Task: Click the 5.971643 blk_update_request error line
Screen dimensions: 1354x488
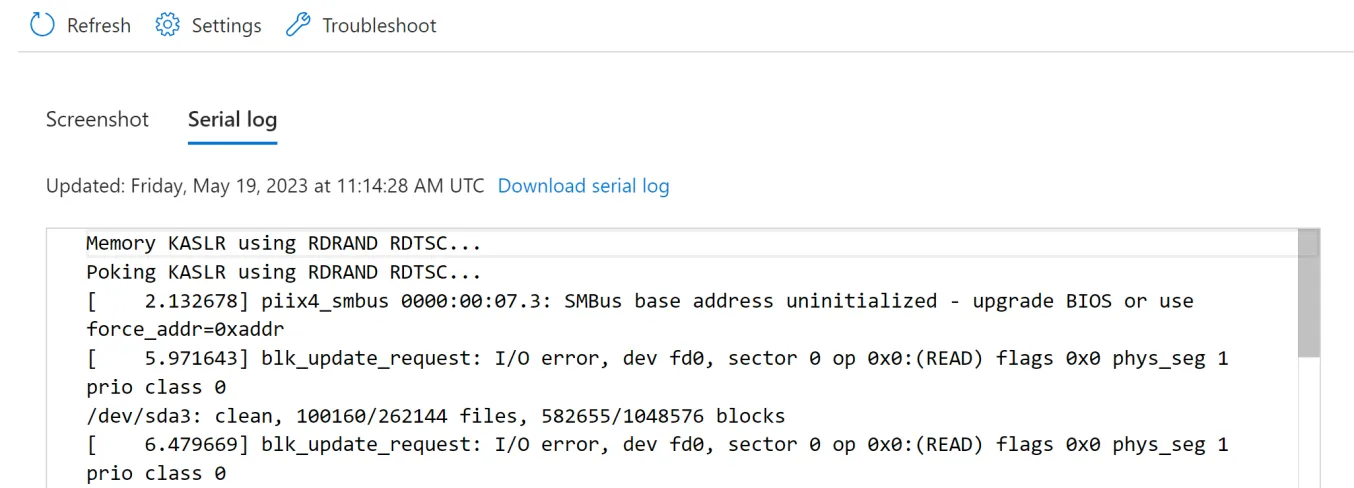Action: [x=657, y=372]
